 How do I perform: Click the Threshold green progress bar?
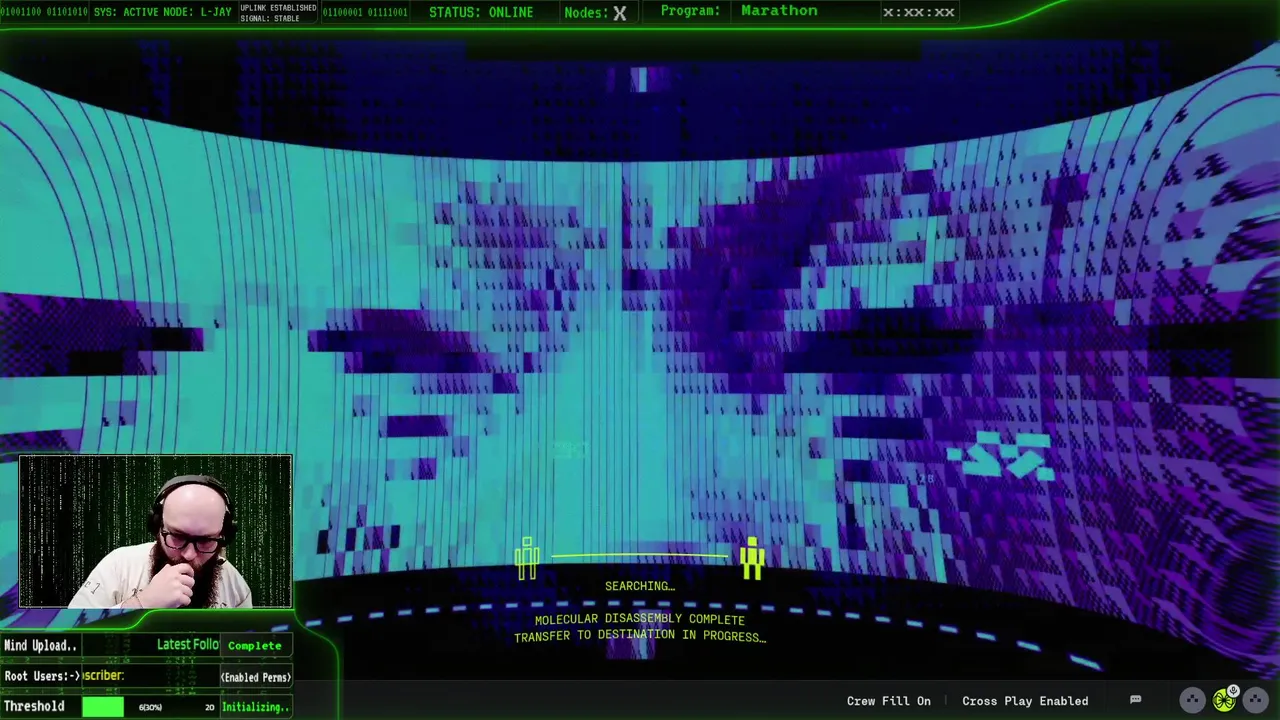tap(103, 707)
